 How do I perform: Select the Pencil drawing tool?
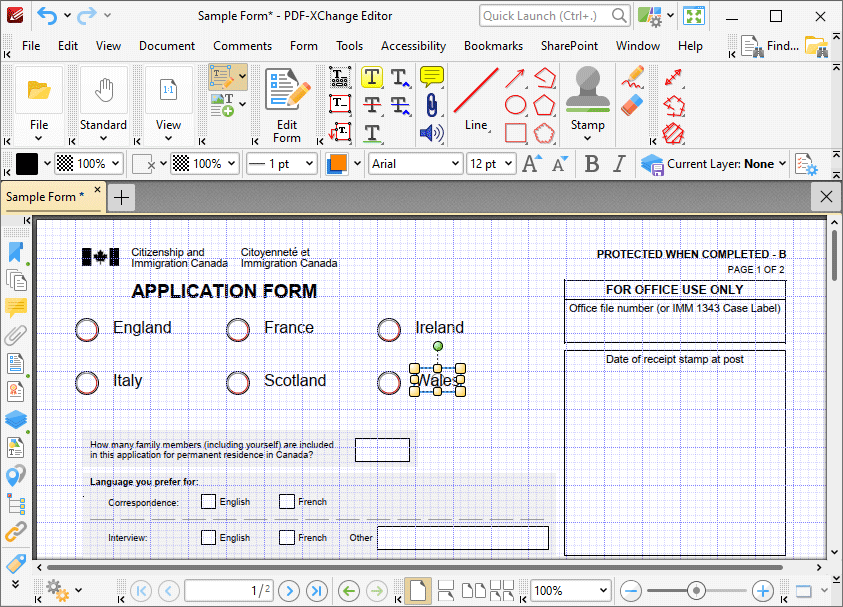click(632, 77)
